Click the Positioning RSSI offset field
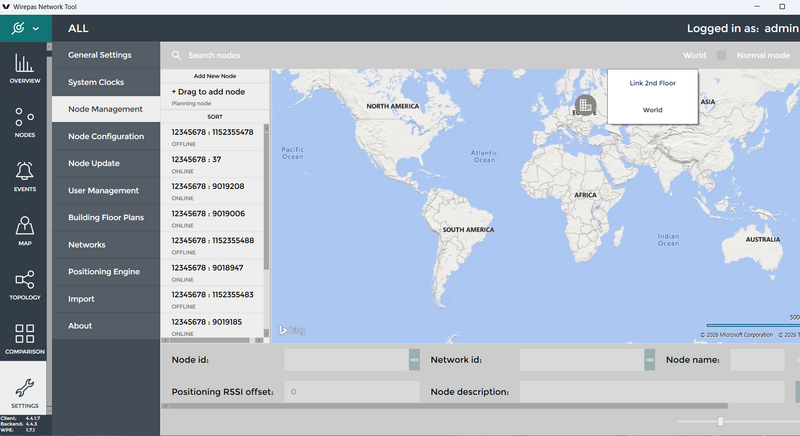The image size is (800, 436). tap(352, 392)
